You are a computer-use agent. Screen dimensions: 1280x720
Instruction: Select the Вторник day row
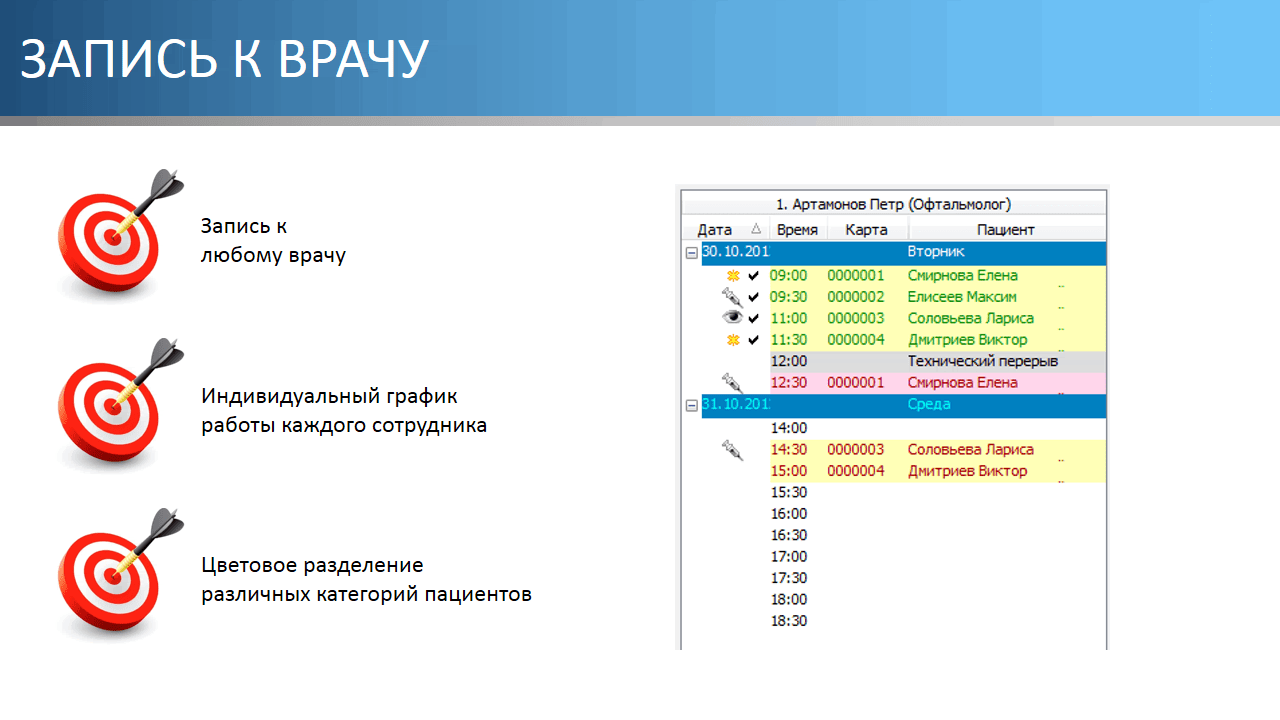coord(904,253)
